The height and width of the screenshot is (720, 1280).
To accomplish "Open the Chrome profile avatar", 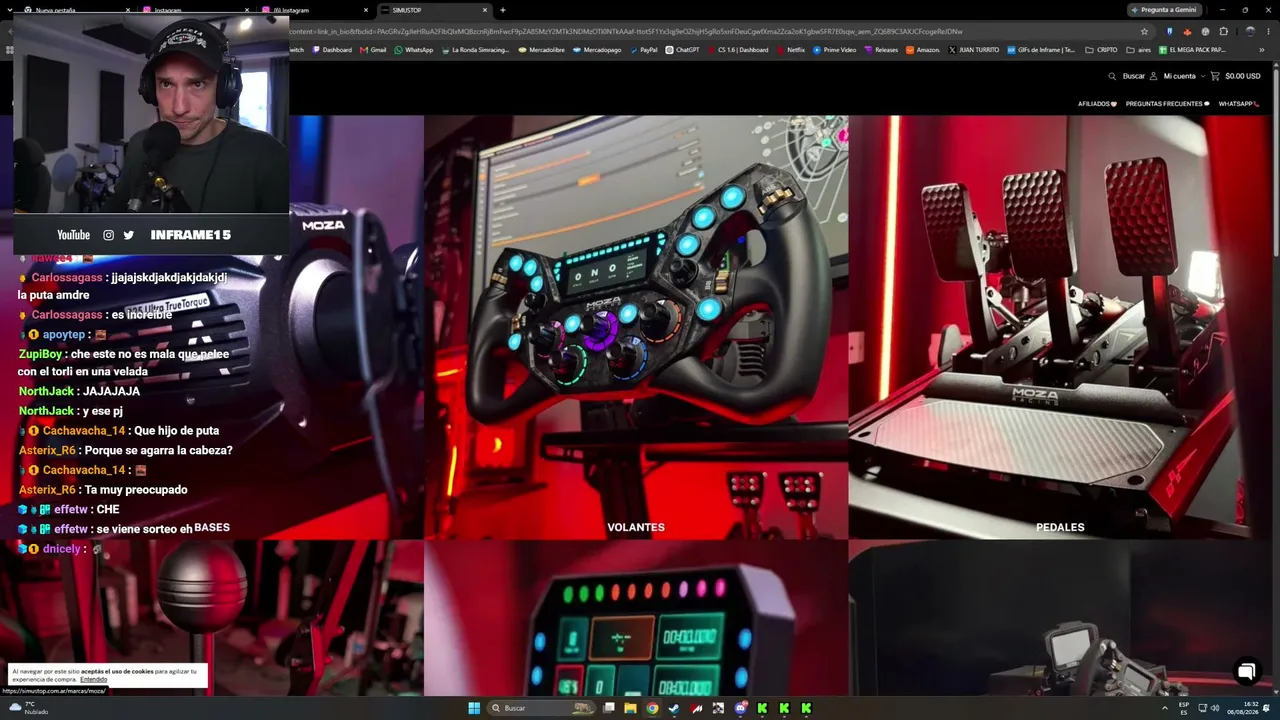I will point(1250,31).
